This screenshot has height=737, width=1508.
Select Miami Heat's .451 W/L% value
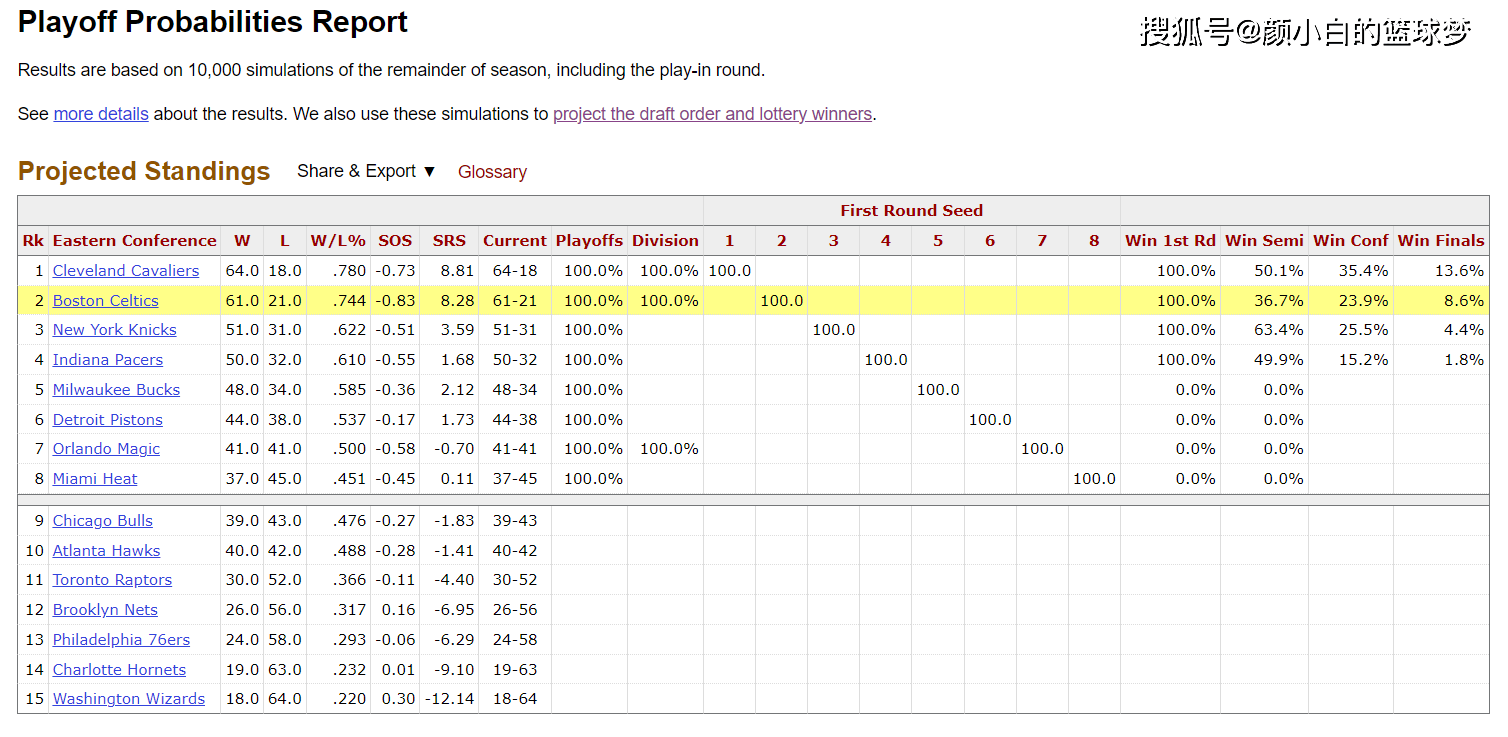pyautogui.click(x=350, y=478)
